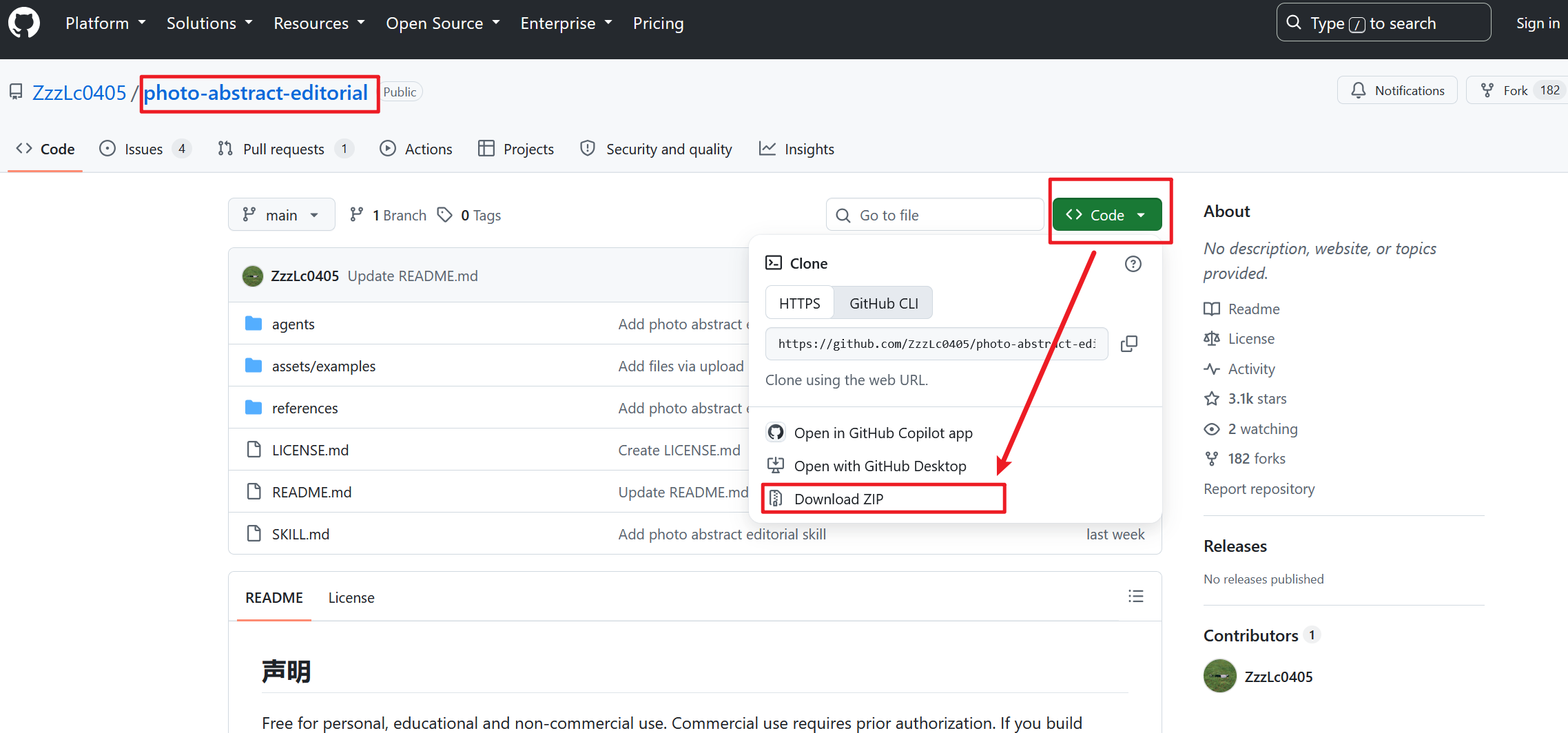Viewport: 1568px width, 733px height.
Task: Open the Projects tab
Action: click(516, 149)
